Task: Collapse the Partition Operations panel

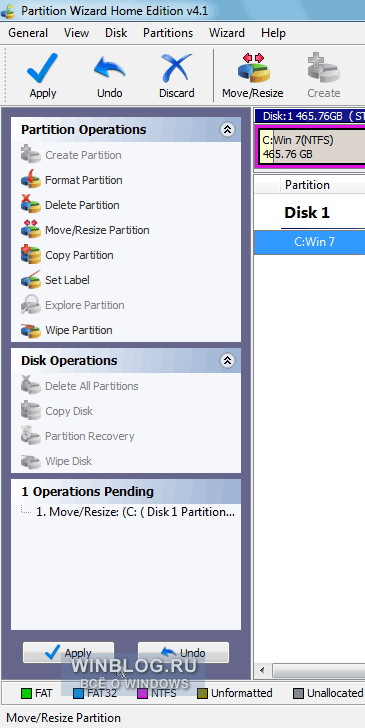Action: 227,130
